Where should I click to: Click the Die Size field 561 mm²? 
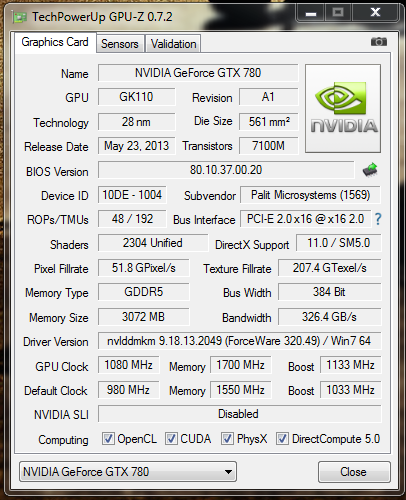coord(268,122)
